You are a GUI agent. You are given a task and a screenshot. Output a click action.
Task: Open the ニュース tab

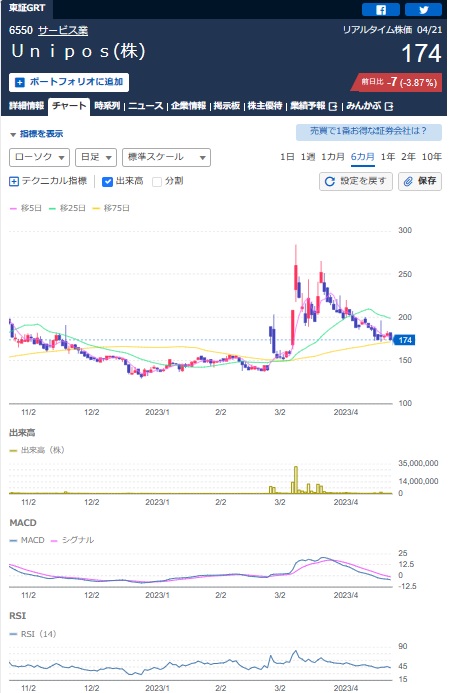click(x=145, y=106)
